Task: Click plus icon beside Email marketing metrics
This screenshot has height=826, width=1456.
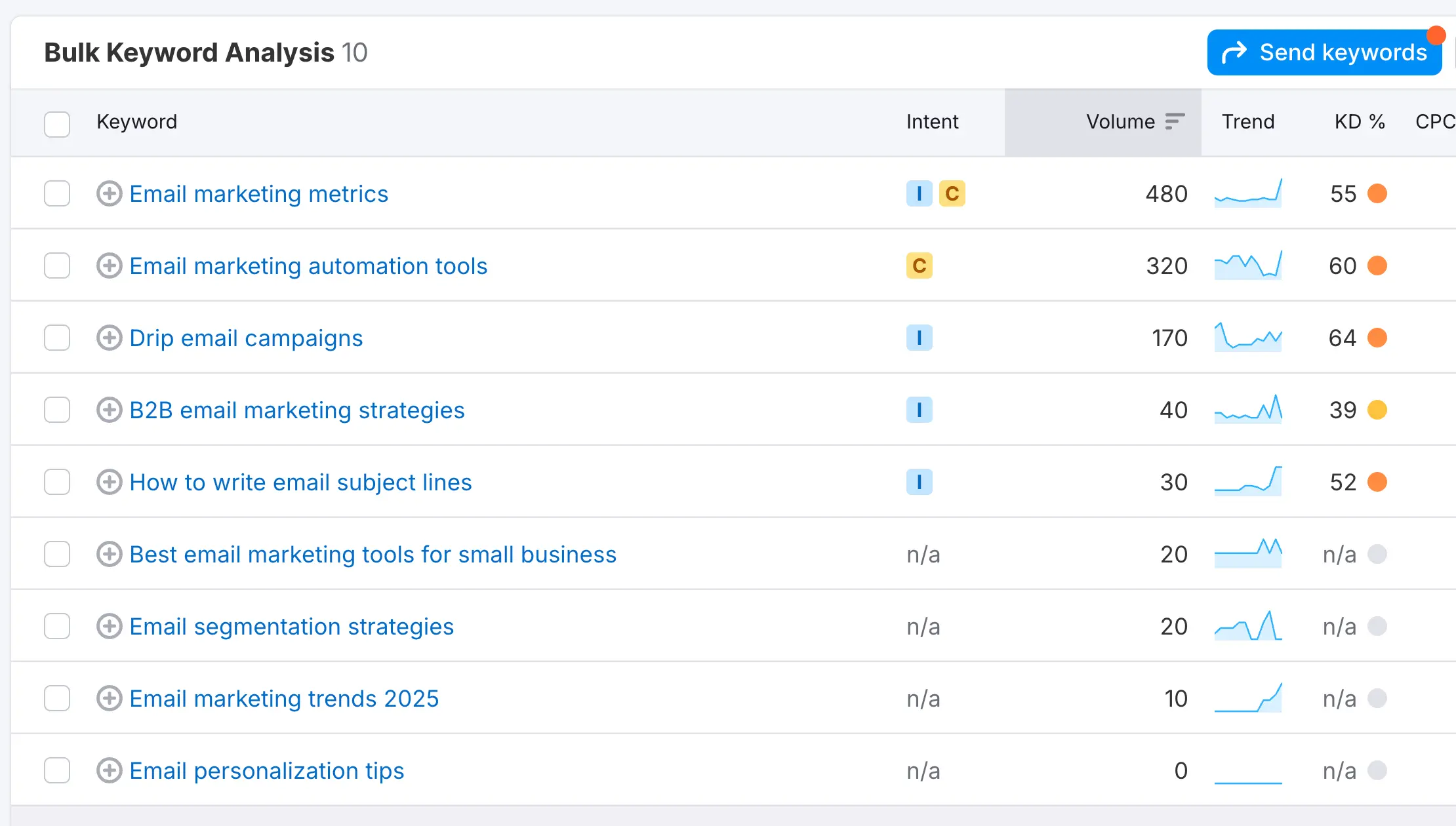Action: tap(109, 194)
